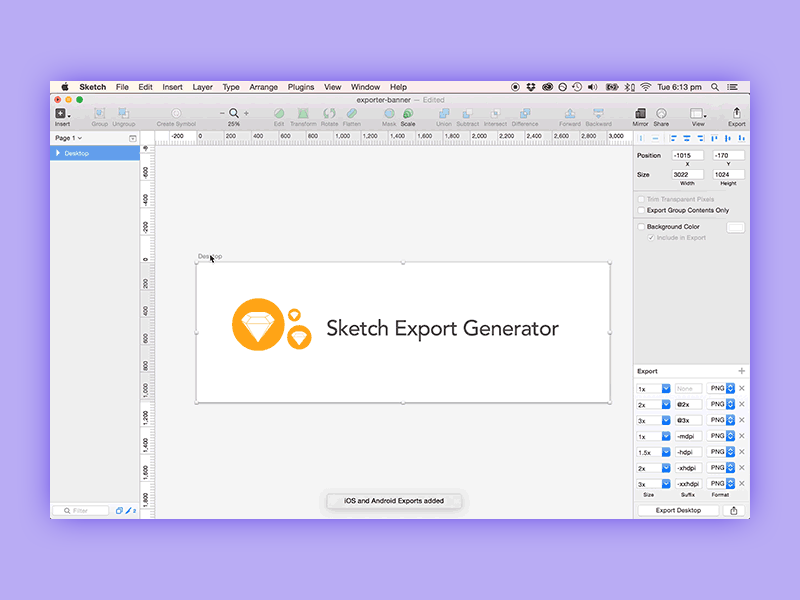Image resolution: width=800 pixels, height=600 pixels.
Task: Click the Export Desktop button
Action: (678, 511)
